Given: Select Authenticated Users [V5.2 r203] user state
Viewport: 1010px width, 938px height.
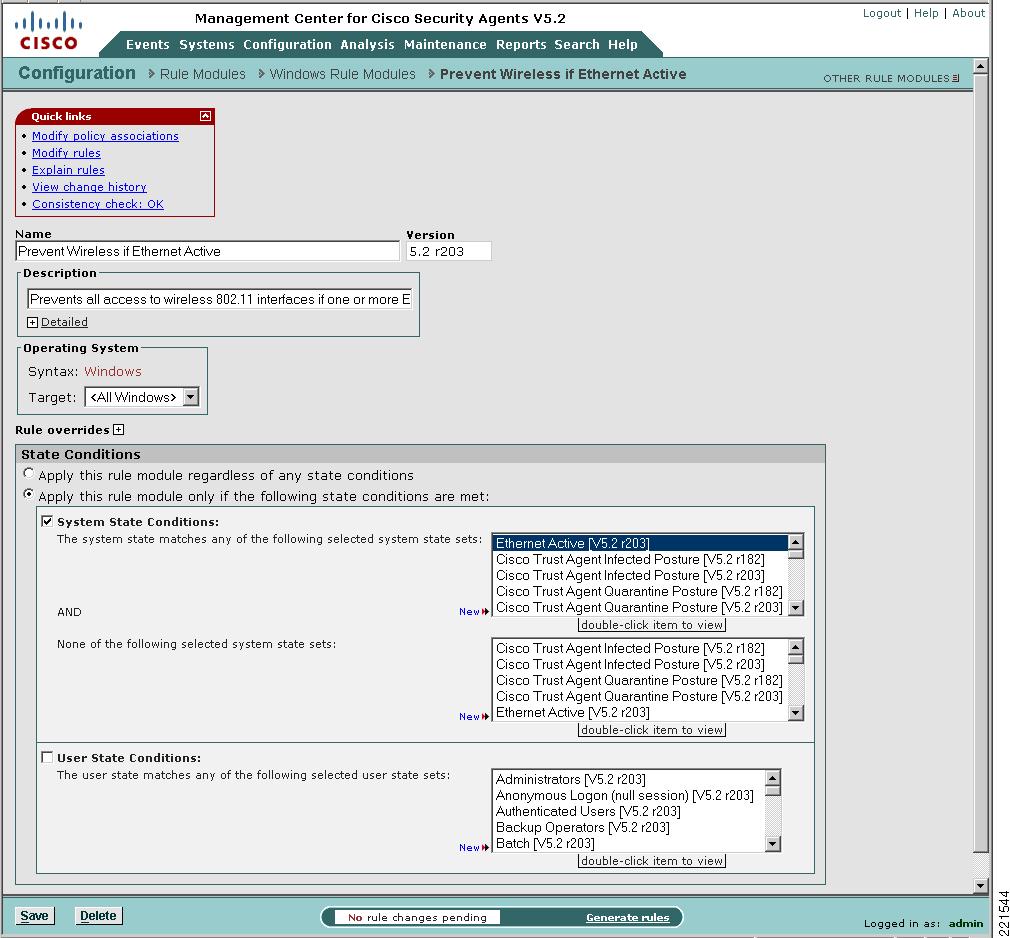Looking at the screenshot, I should [x=629, y=811].
